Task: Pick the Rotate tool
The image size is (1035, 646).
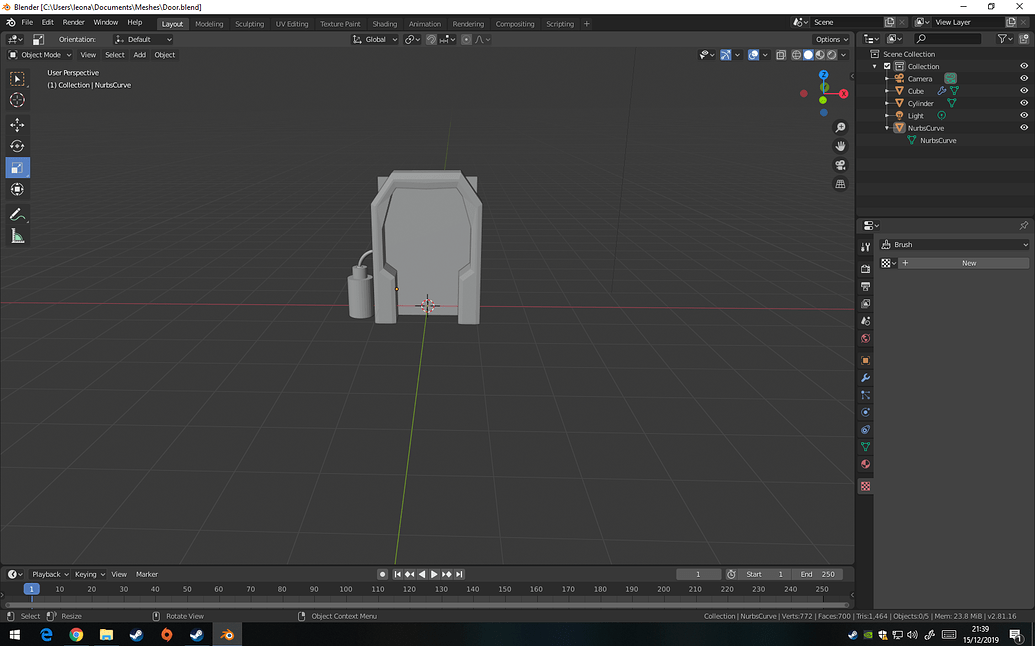Action: pyautogui.click(x=18, y=146)
